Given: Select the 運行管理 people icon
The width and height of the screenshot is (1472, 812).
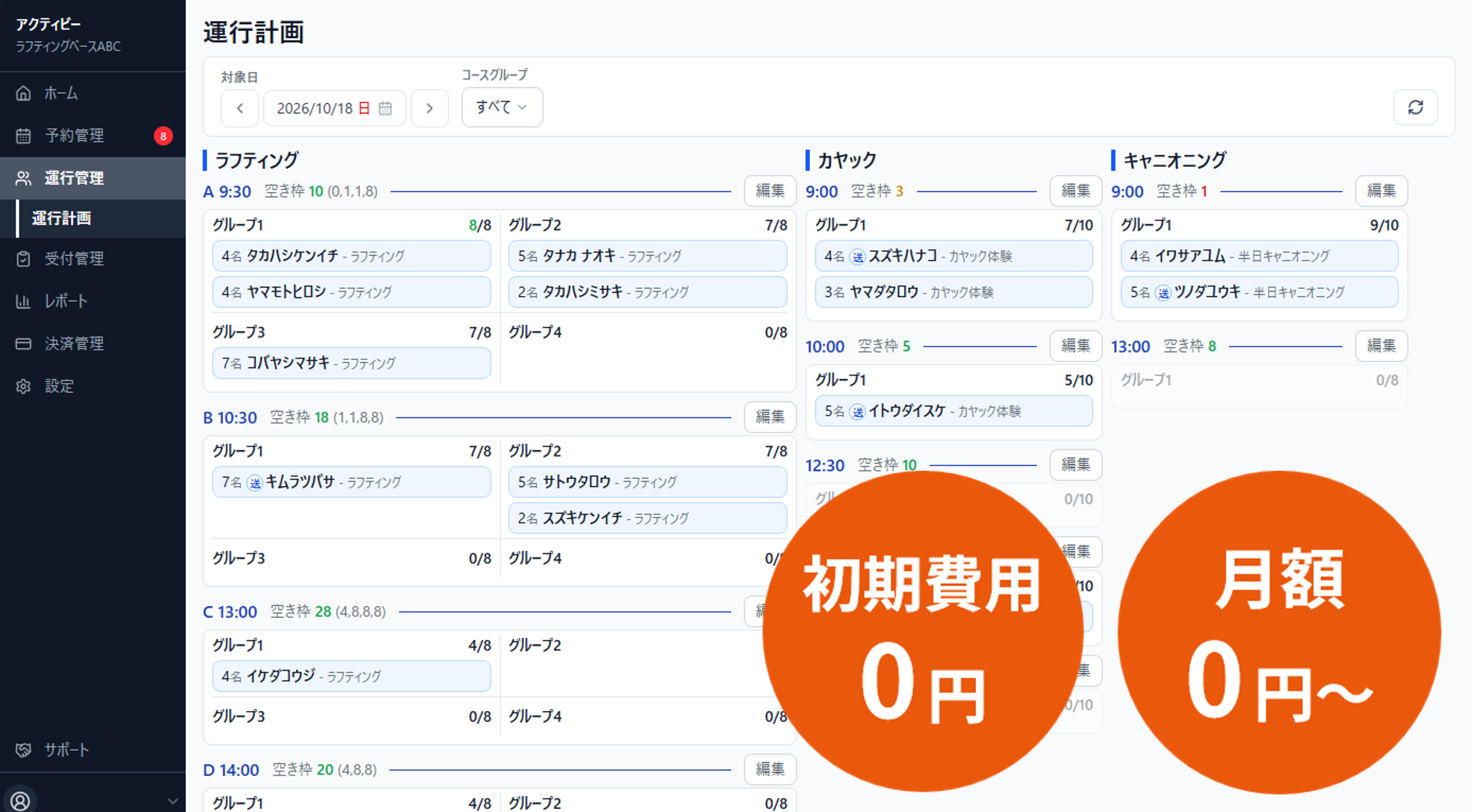Looking at the screenshot, I should click(23, 178).
